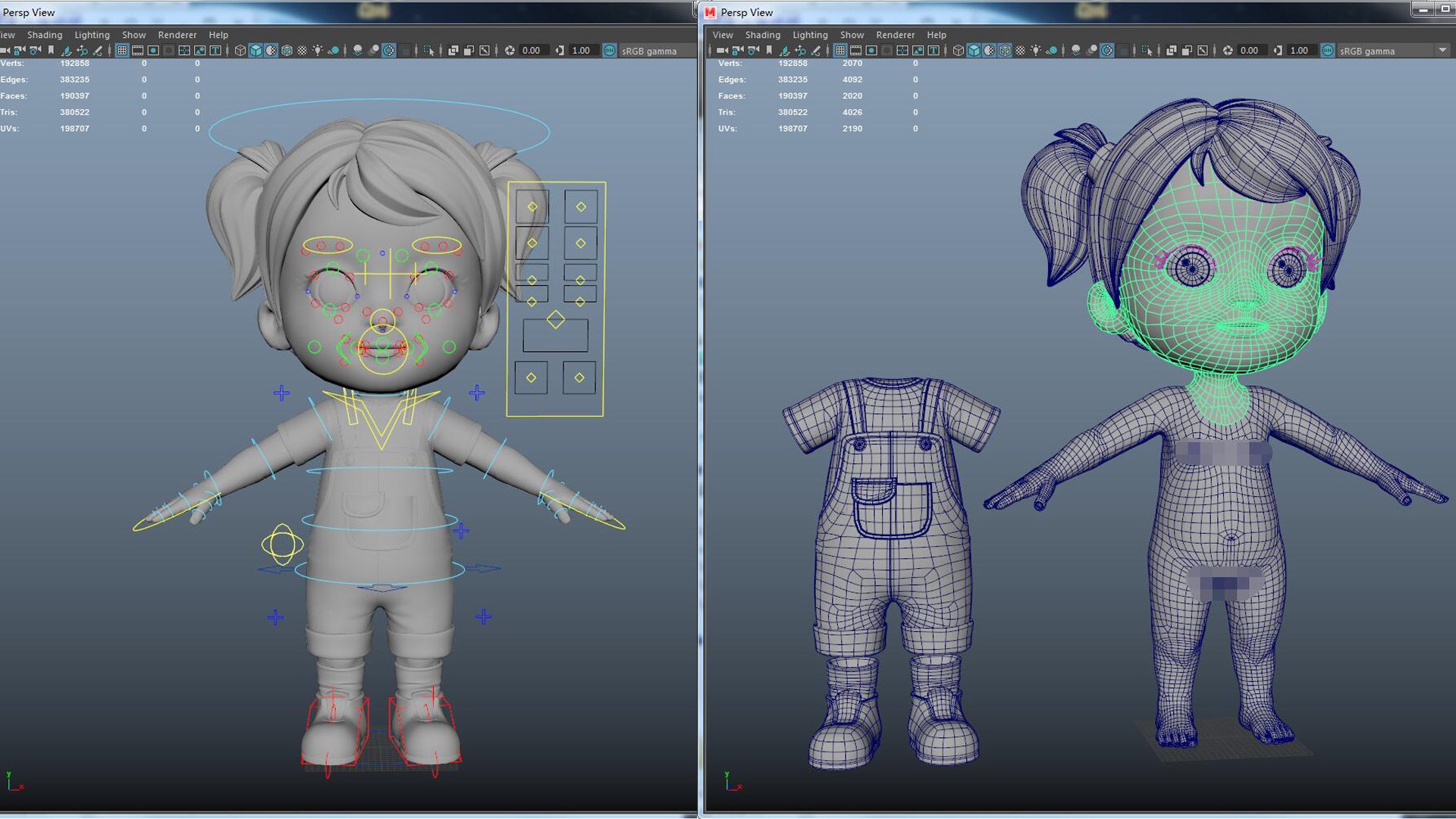Toggle X-ray mode in left panel

pyautogui.click(x=453, y=51)
